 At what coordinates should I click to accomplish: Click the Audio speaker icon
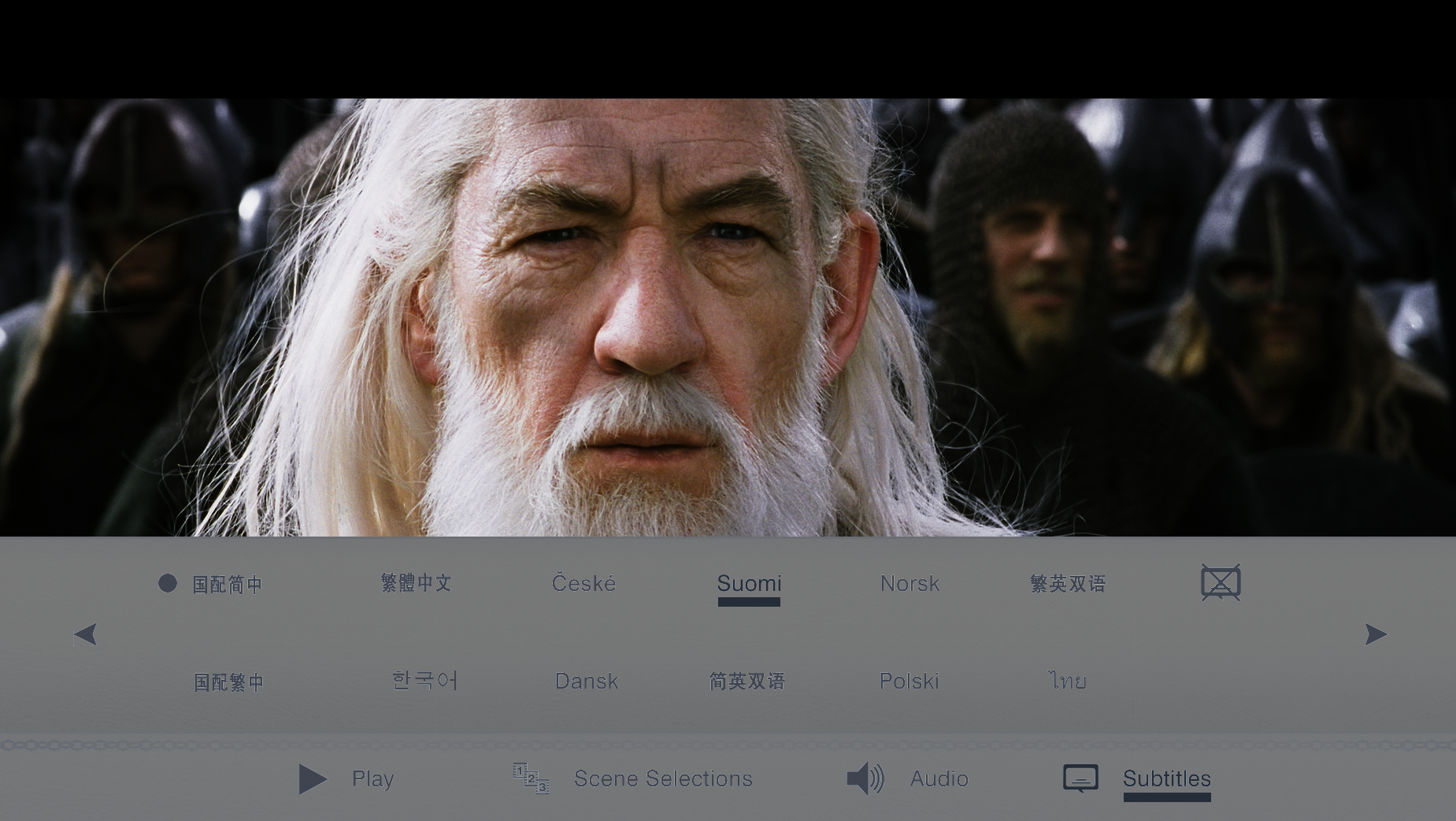(865, 778)
